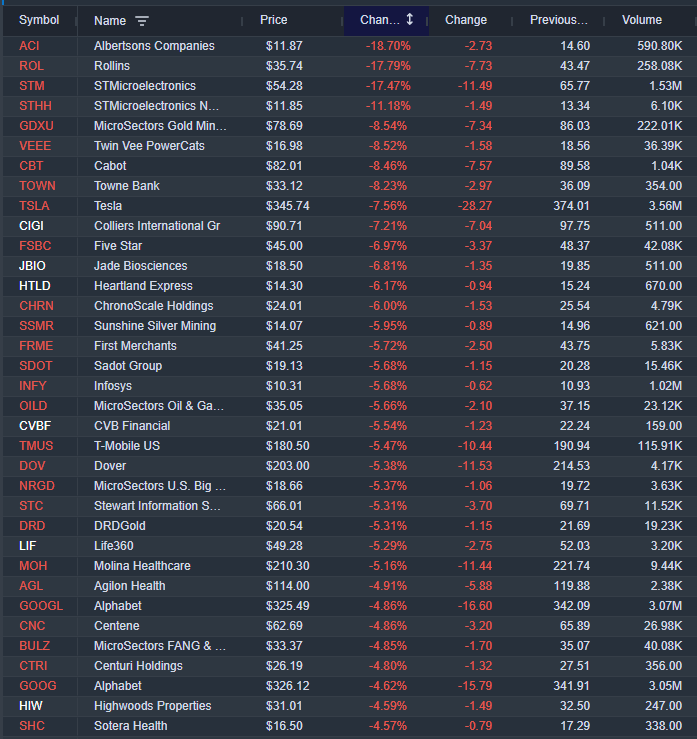Click the Name column header label
This screenshot has width=697, height=739.
pyautogui.click(x=110, y=21)
